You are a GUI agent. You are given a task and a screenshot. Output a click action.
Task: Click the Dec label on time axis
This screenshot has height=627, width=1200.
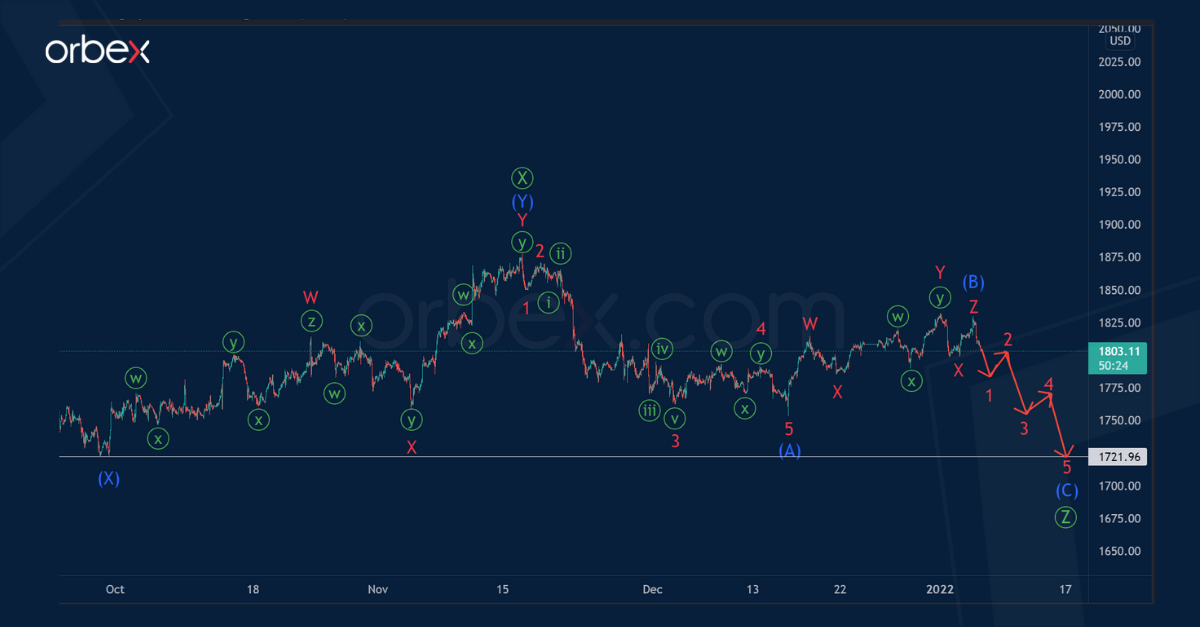[653, 590]
